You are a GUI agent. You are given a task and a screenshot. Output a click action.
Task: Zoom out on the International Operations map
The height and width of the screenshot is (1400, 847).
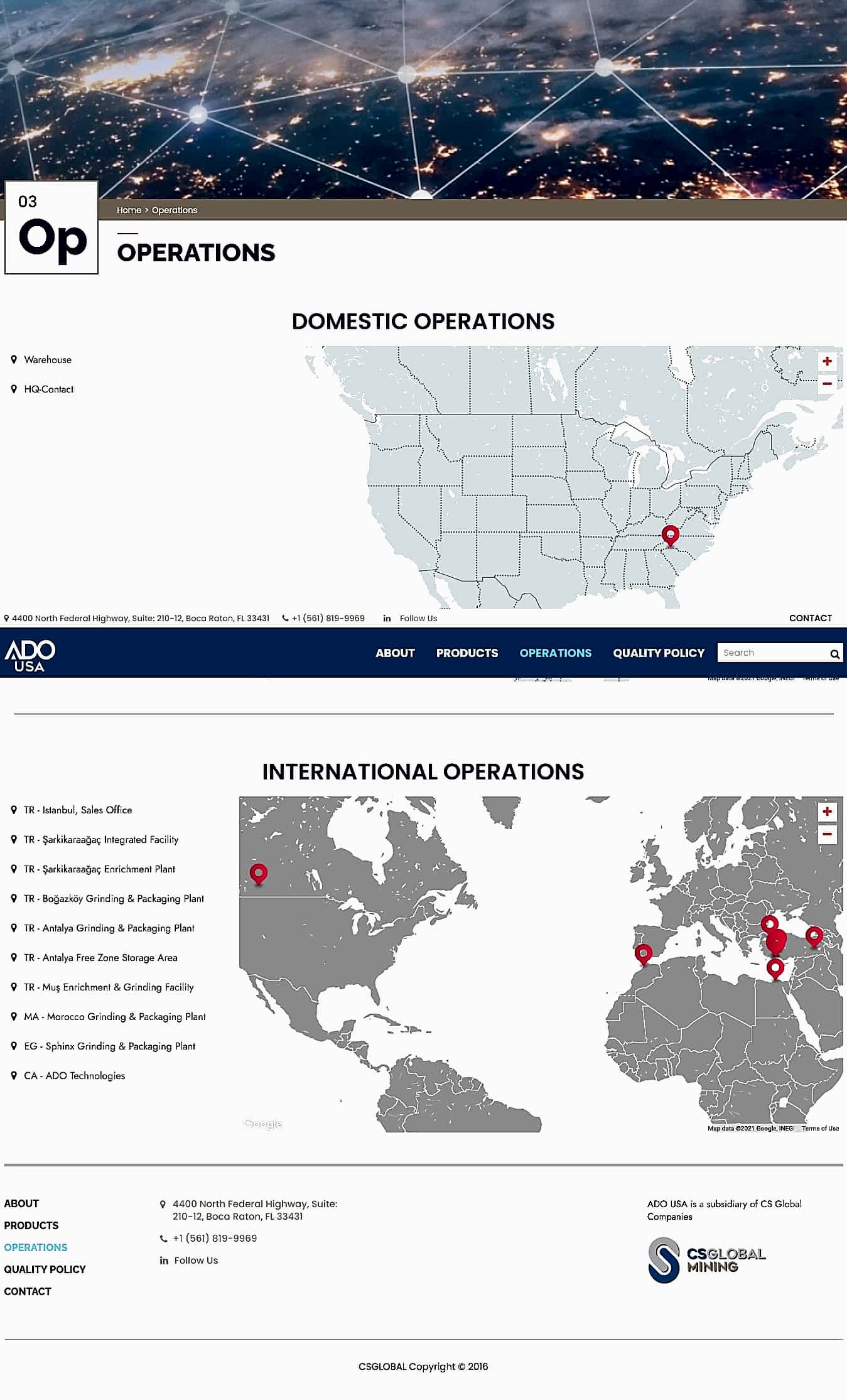click(826, 834)
